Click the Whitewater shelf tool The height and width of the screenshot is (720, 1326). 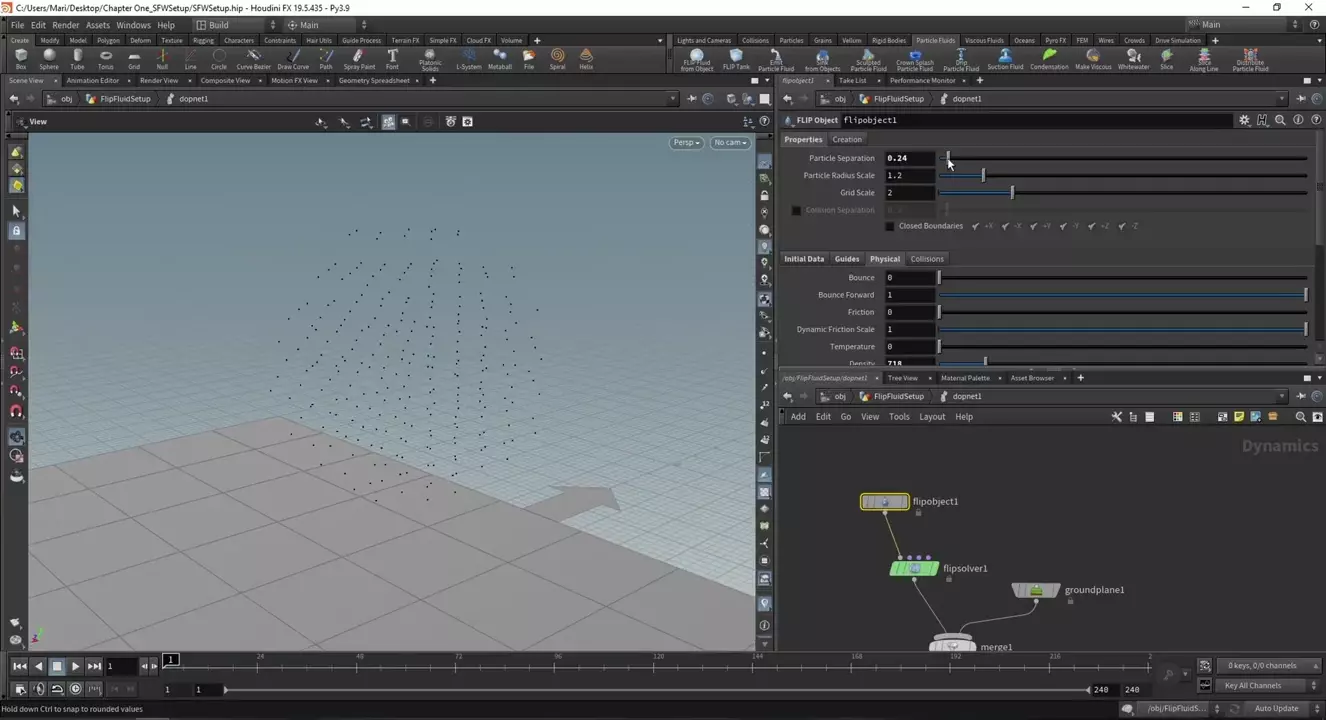click(x=1133, y=58)
